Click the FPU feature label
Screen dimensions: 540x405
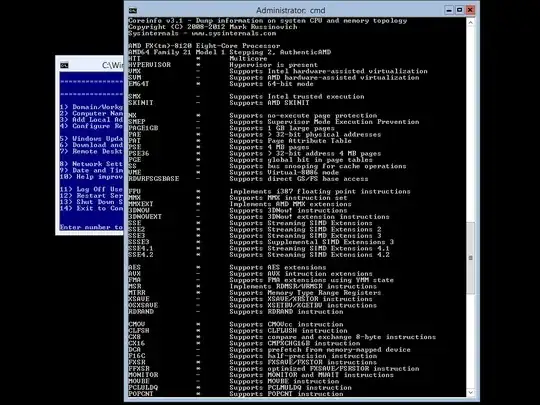point(134,191)
